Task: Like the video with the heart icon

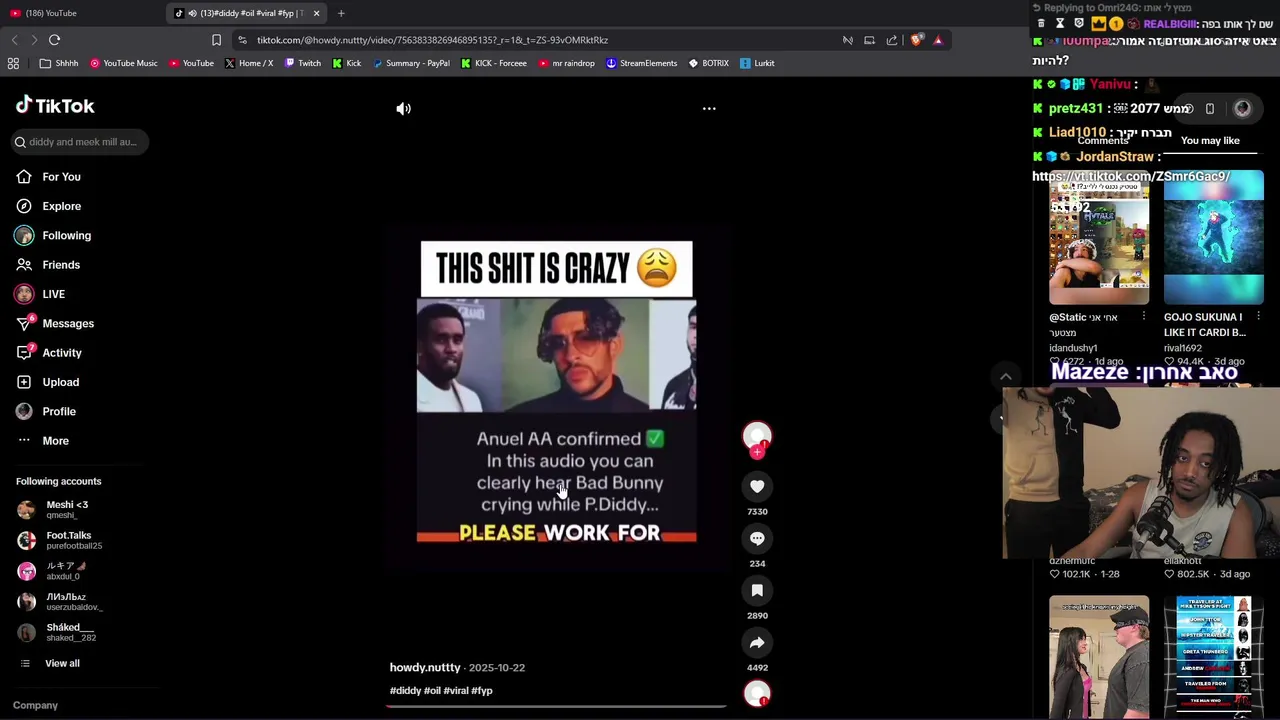Action: (757, 486)
